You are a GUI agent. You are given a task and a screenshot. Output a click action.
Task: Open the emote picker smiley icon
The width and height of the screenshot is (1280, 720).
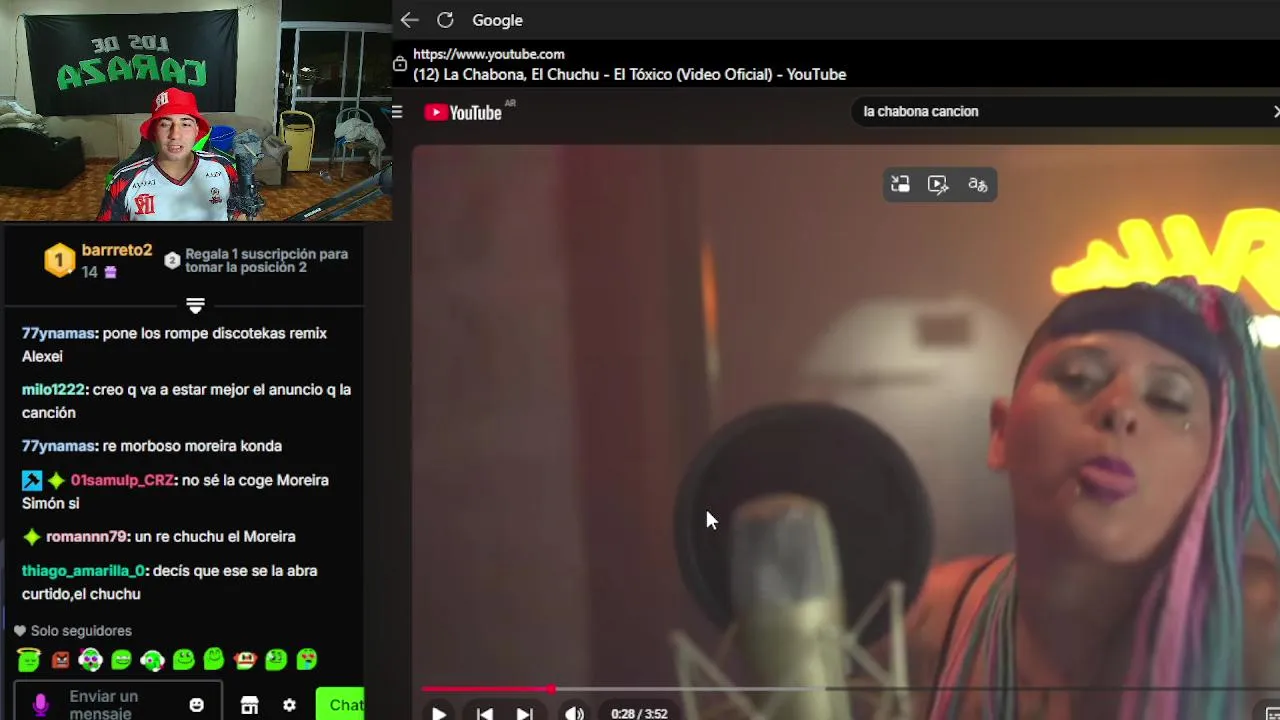tap(197, 705)
